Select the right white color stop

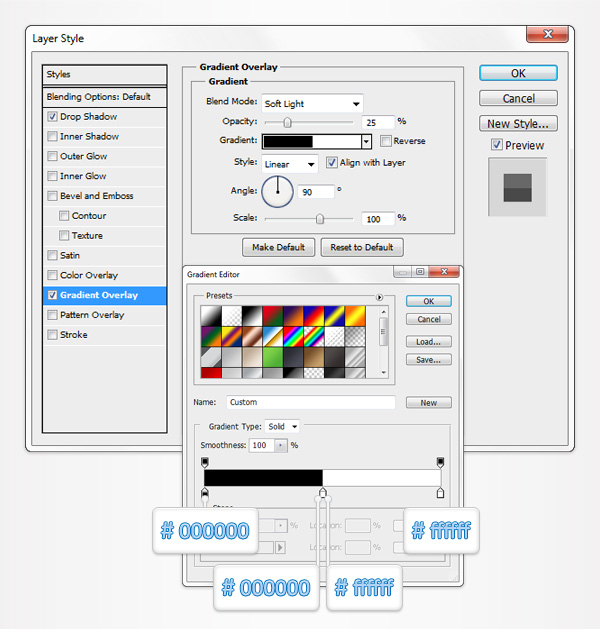point(440,493)
